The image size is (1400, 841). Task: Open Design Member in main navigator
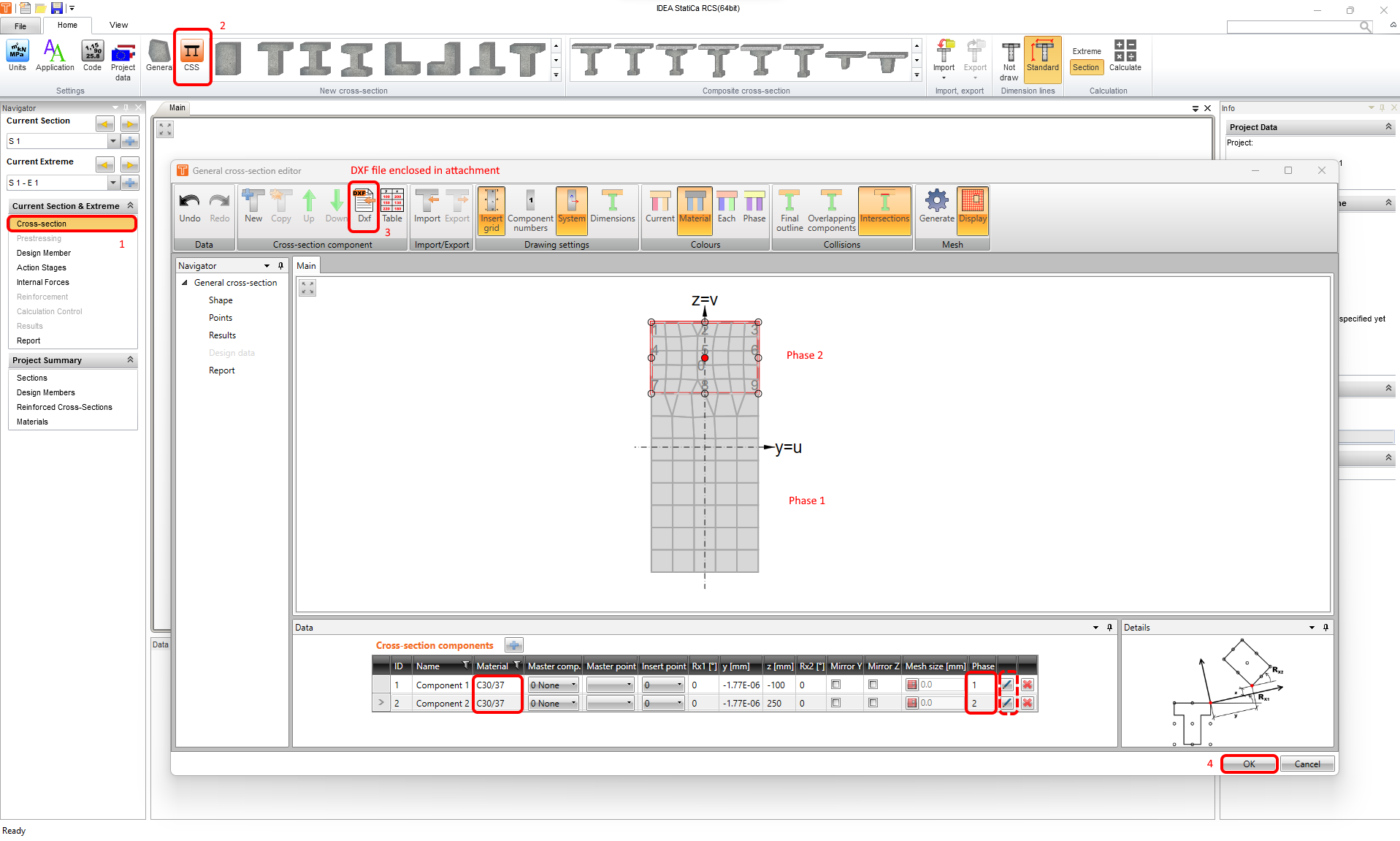44,253
